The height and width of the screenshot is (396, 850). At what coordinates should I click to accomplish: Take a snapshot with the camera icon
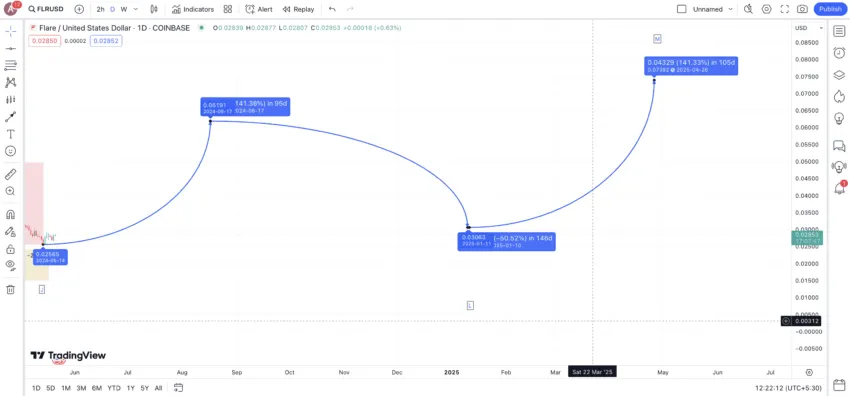(x=802, y=9)
